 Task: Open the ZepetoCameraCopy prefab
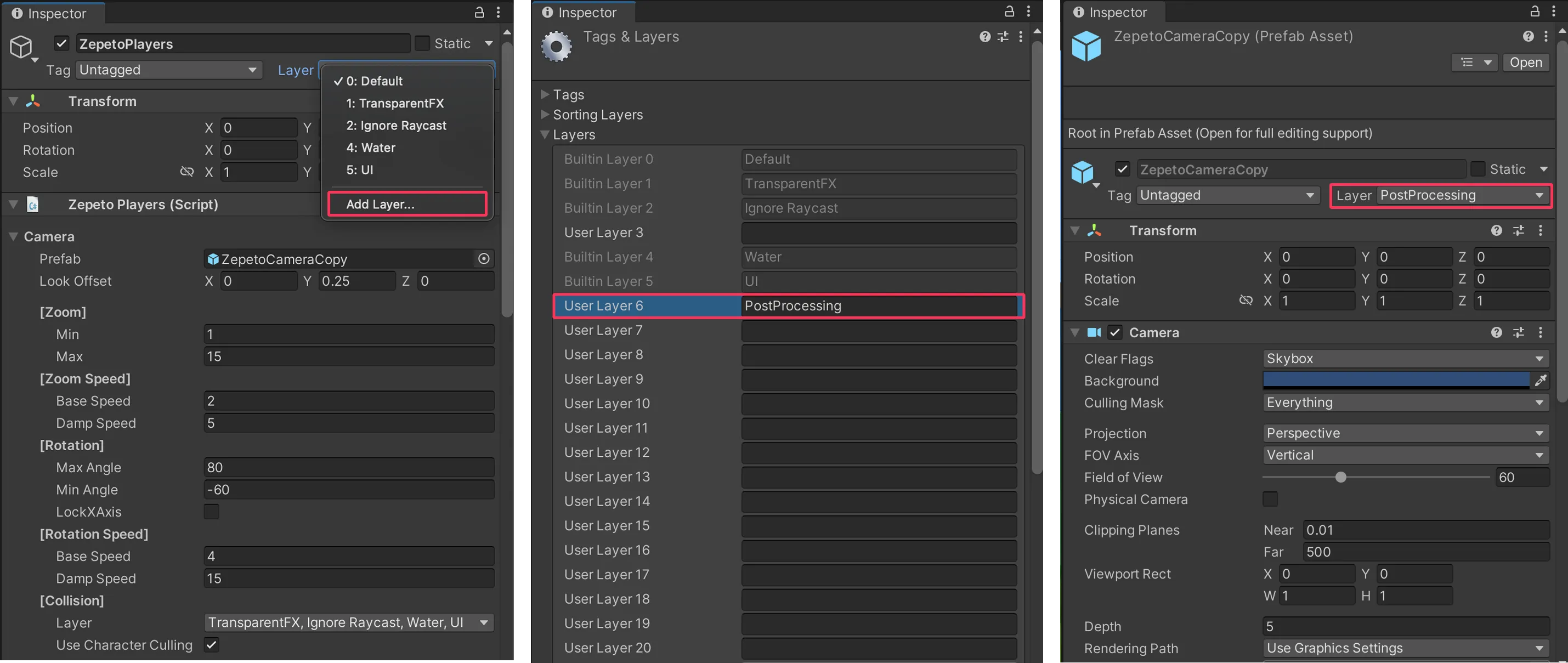[1526, 62]
